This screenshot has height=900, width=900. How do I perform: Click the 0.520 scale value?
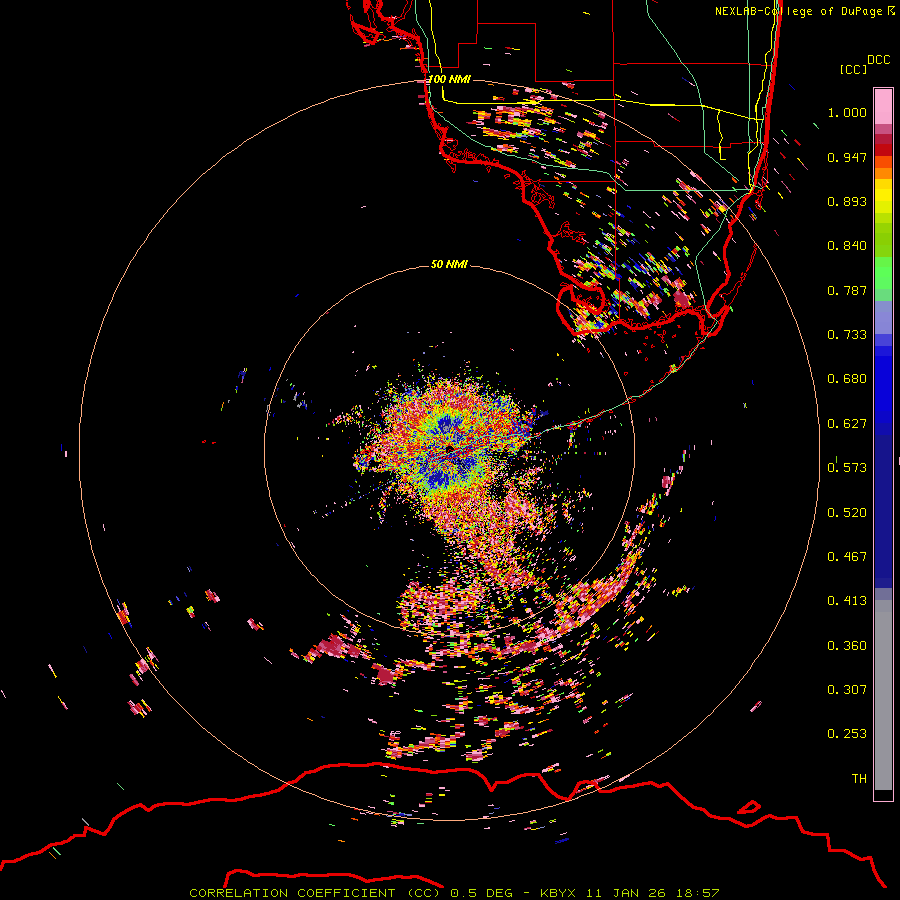(x=847, y=513)
